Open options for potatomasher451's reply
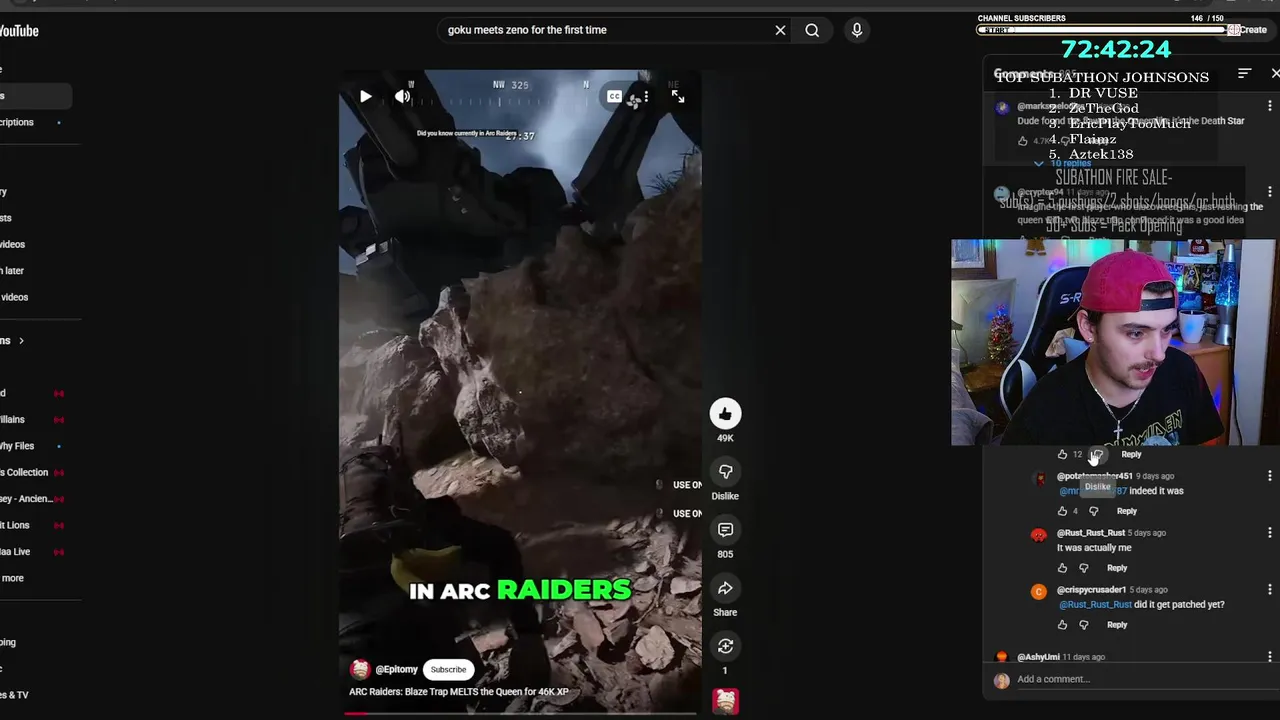The image size is (1280, 720). (x=1270, y=476)
